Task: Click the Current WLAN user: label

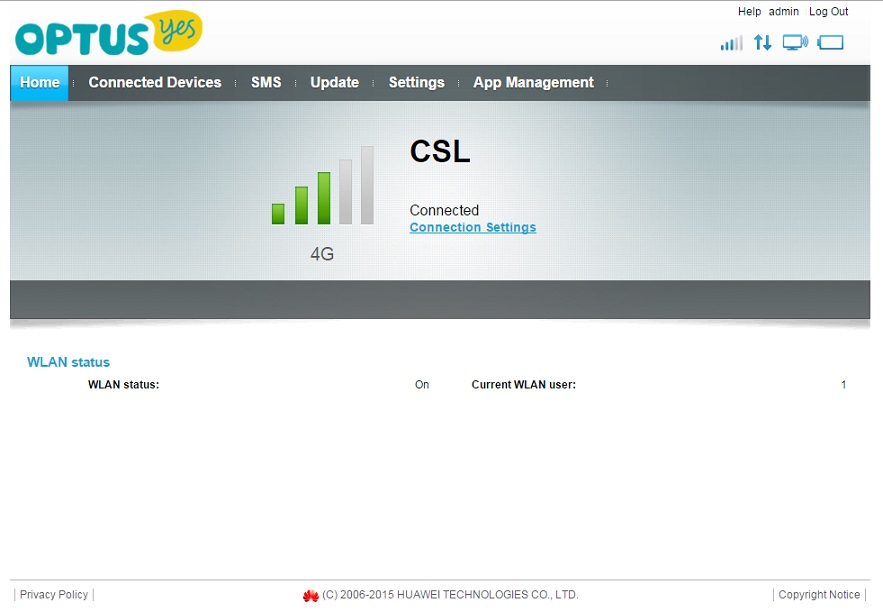Action: tap(524, 385)
